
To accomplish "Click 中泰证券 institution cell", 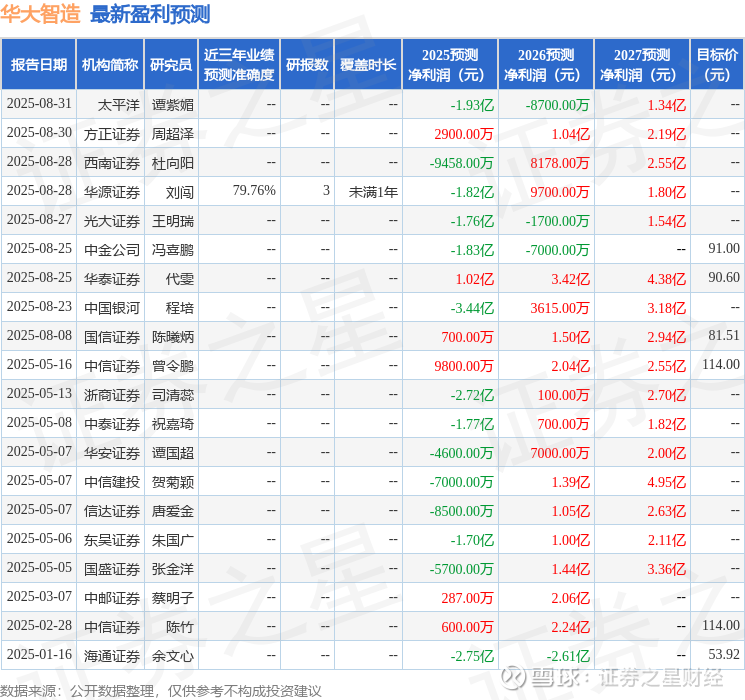I will pos(112,424).
